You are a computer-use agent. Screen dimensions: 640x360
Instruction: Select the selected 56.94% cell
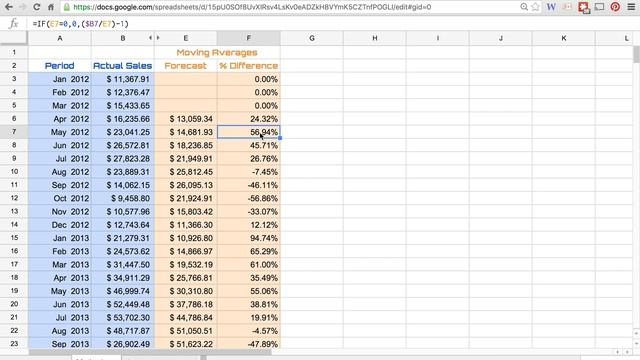pos(249,132)
